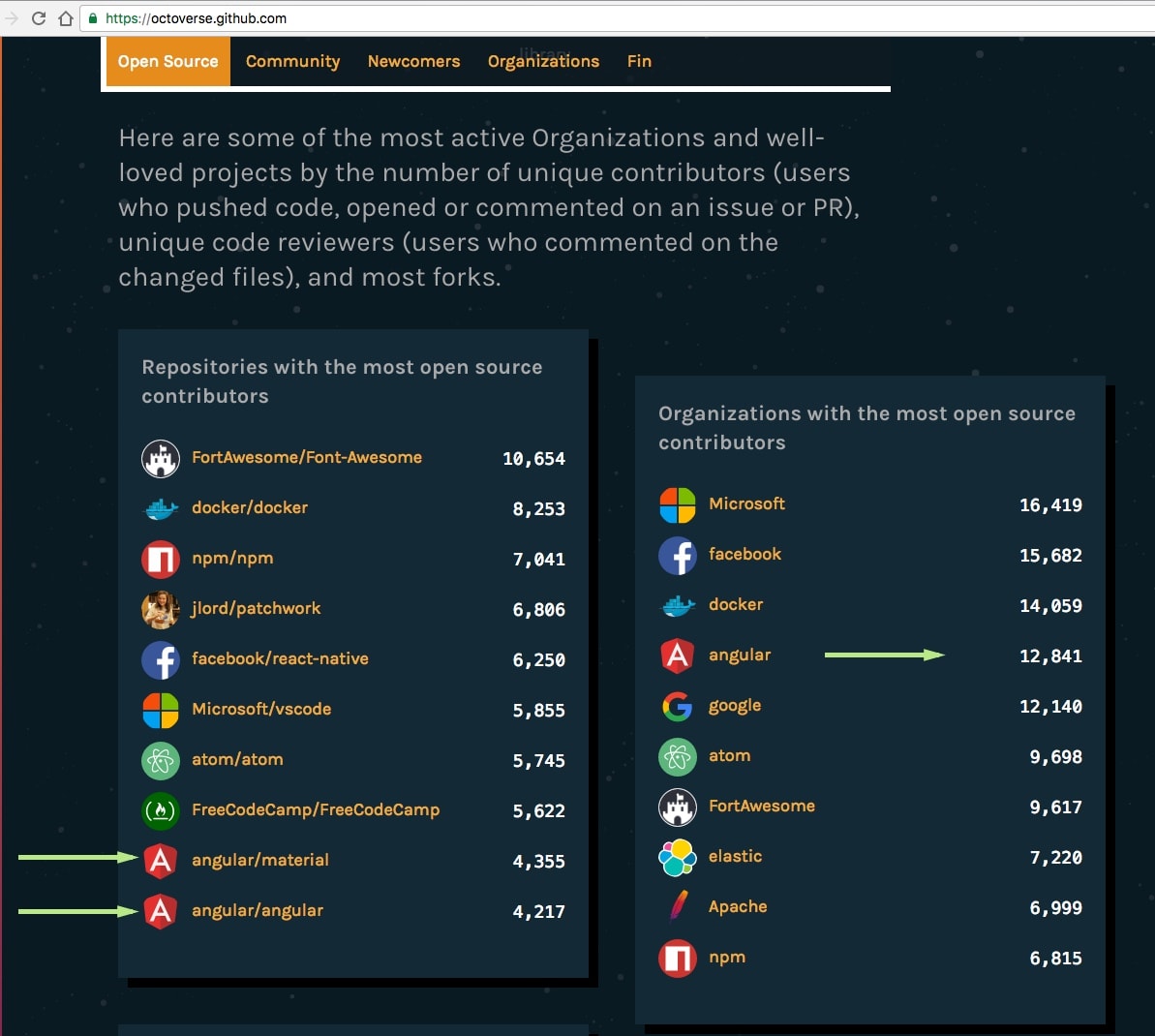Select the Microsoft logo next to vscode

click(x=161, y=710)
